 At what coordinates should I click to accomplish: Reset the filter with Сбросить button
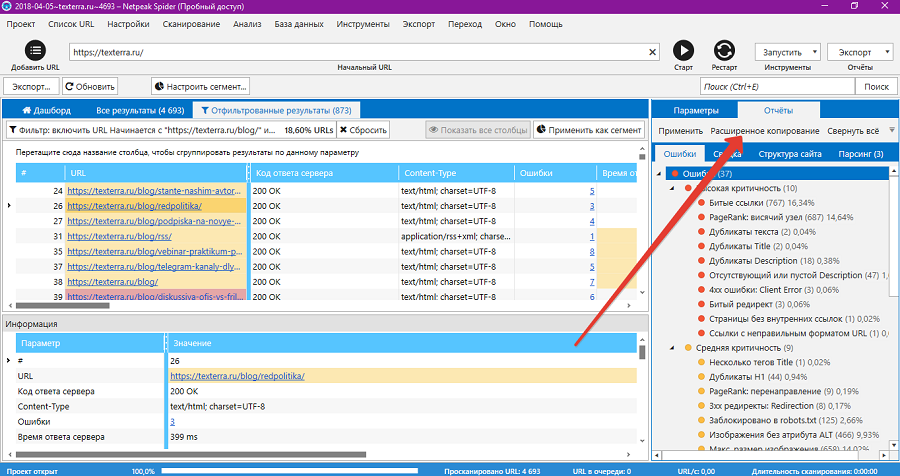pos(363,130)
